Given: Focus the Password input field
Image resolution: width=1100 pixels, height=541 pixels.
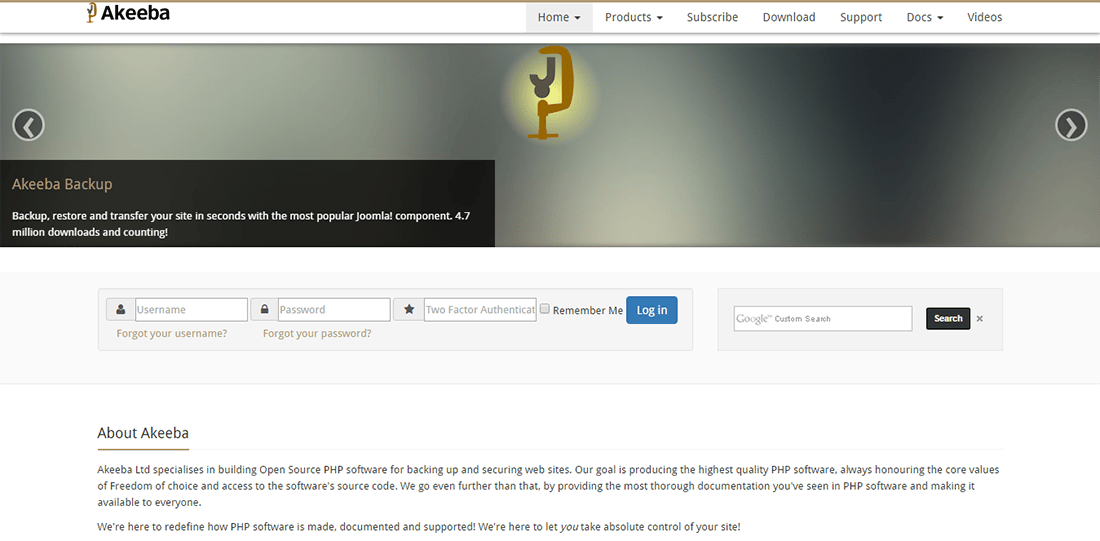Looking at the screenshot, I should tap(334, 309).
